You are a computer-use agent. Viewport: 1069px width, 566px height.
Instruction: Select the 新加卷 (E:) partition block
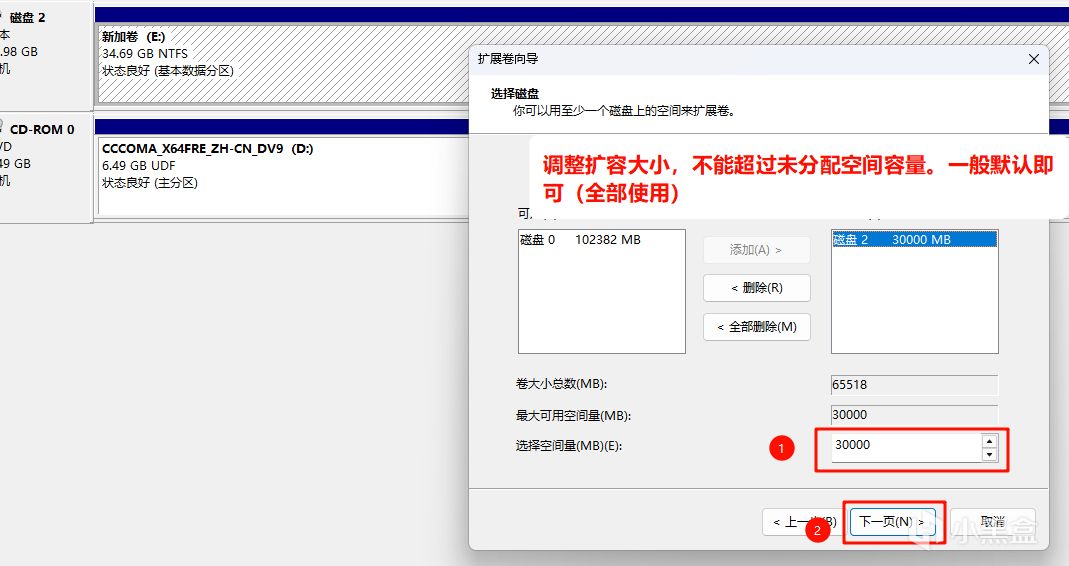coord(282,65)
